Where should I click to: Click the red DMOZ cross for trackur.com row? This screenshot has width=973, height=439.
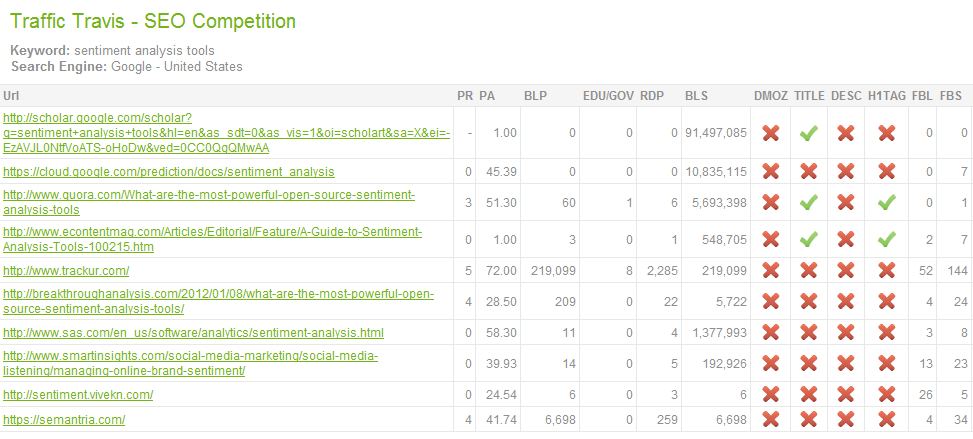point(771,271)
